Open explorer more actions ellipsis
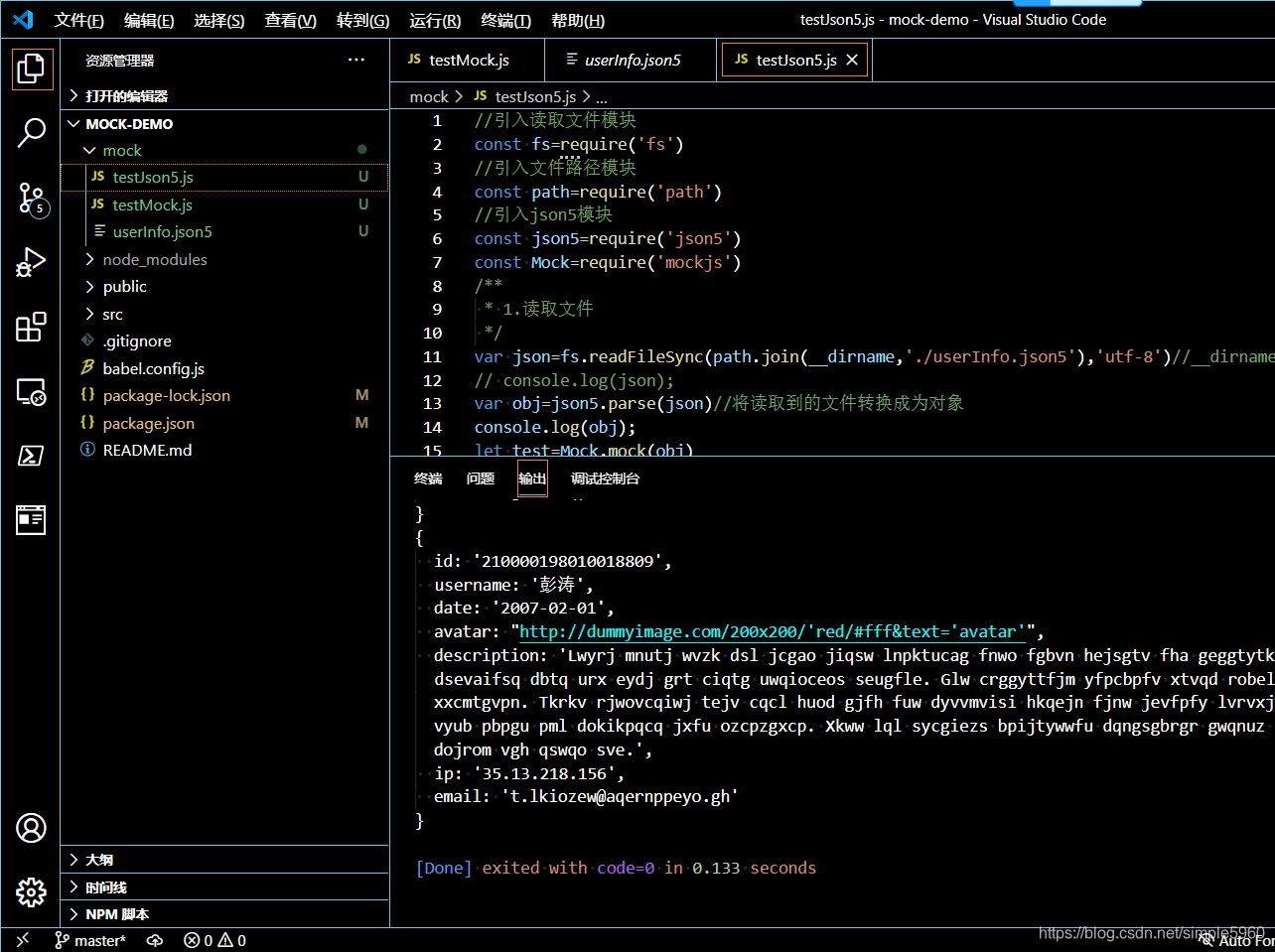The image size is (1275, 952). [356, 61]
